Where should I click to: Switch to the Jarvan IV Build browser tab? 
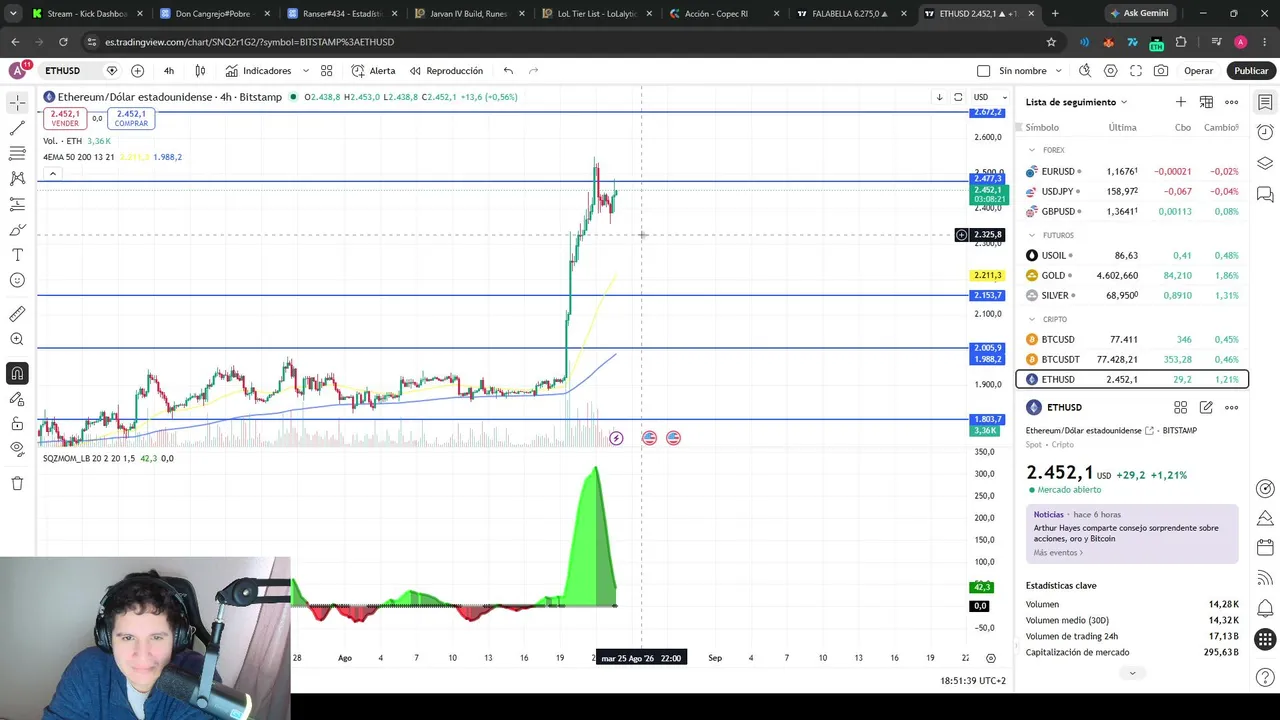[468, 14]
